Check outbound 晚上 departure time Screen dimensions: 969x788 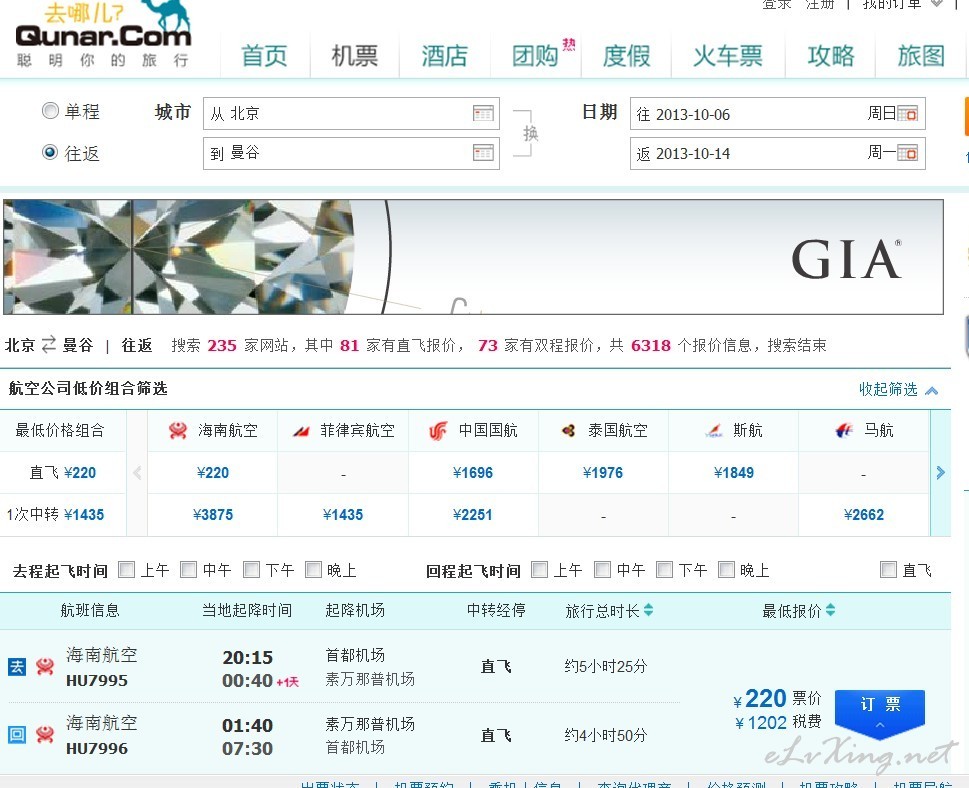coord(314,569)
